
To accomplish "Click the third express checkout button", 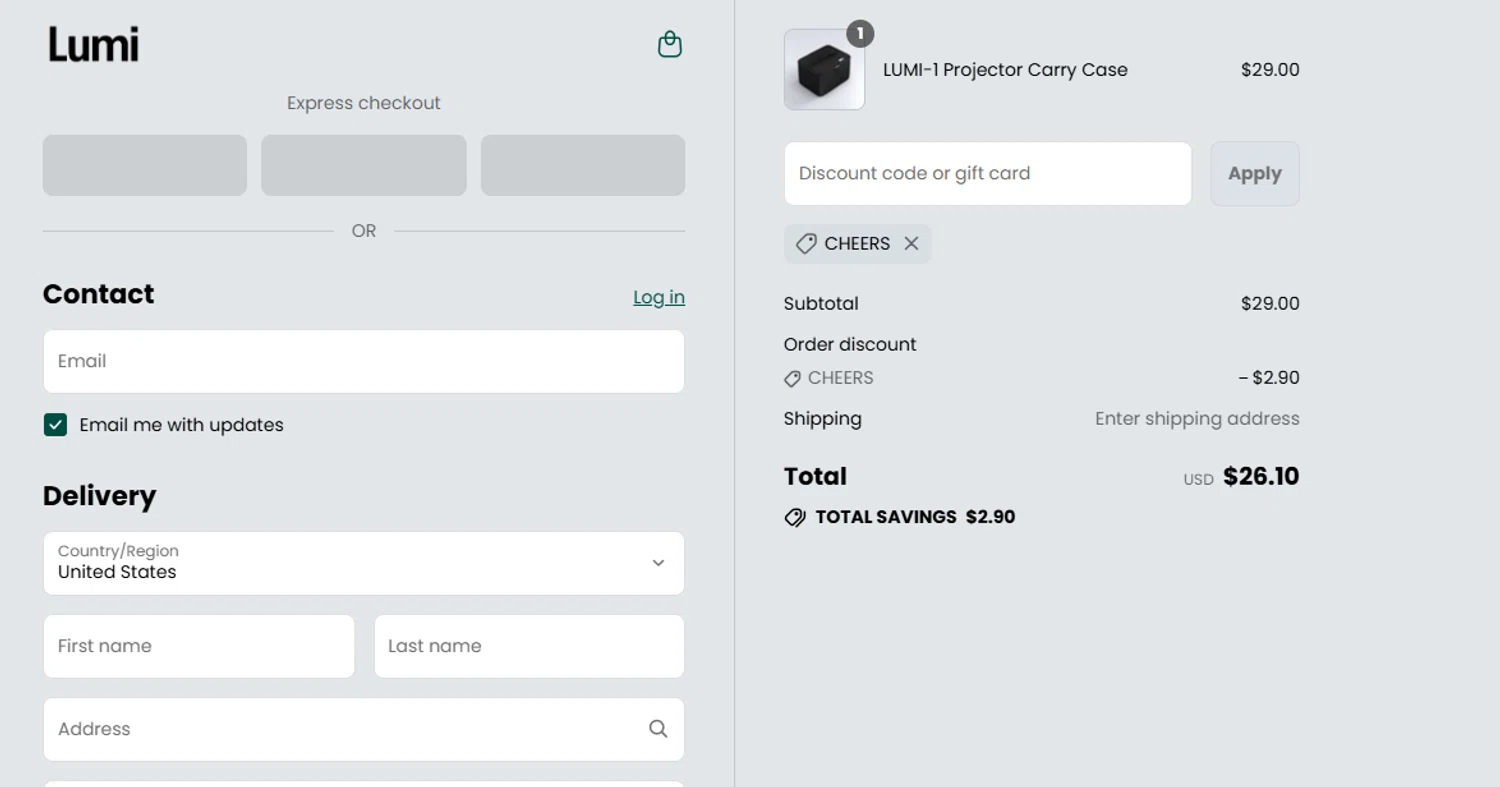I will click(583, 165).
